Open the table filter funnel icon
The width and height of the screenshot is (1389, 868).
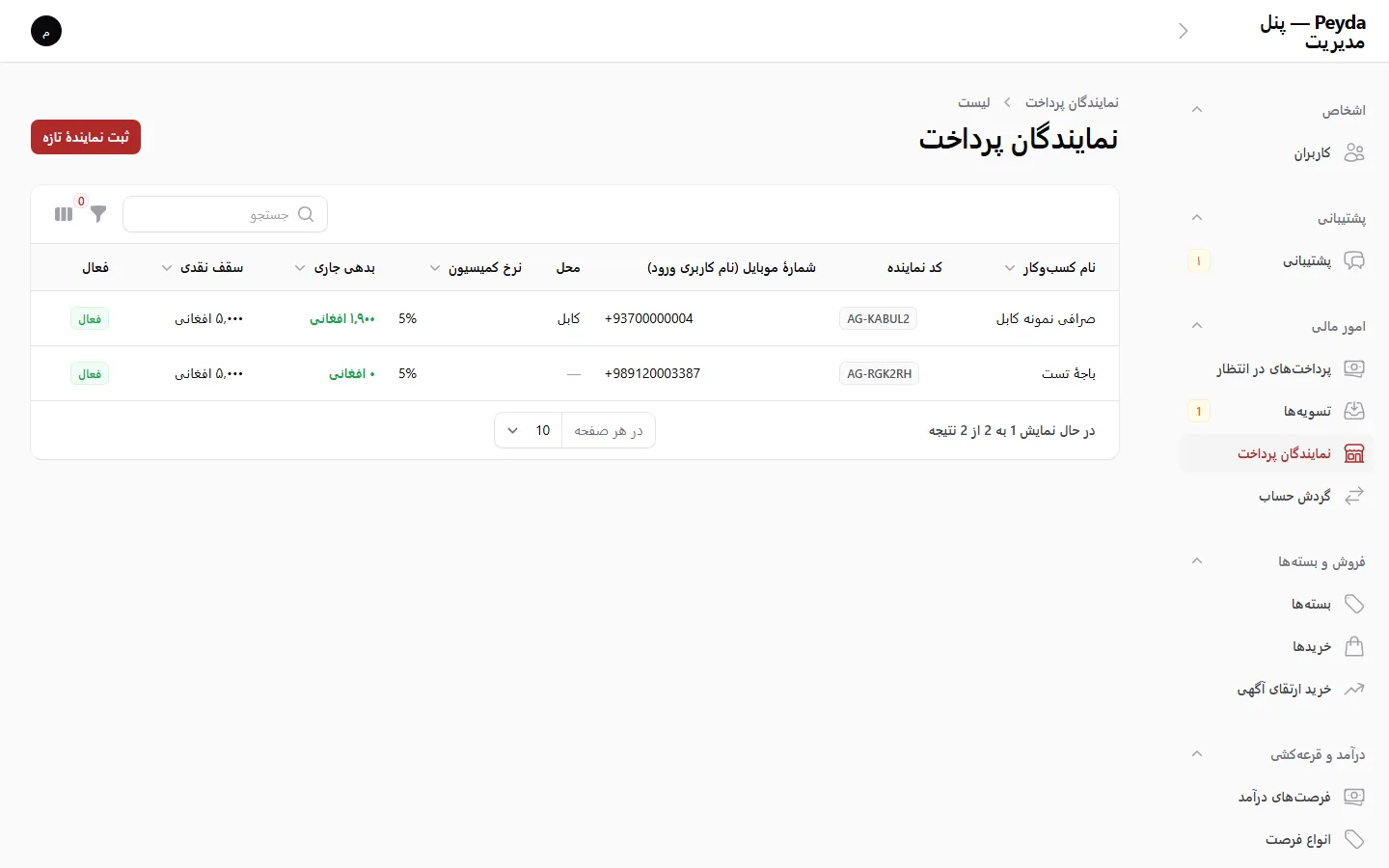tap(98, 214)
